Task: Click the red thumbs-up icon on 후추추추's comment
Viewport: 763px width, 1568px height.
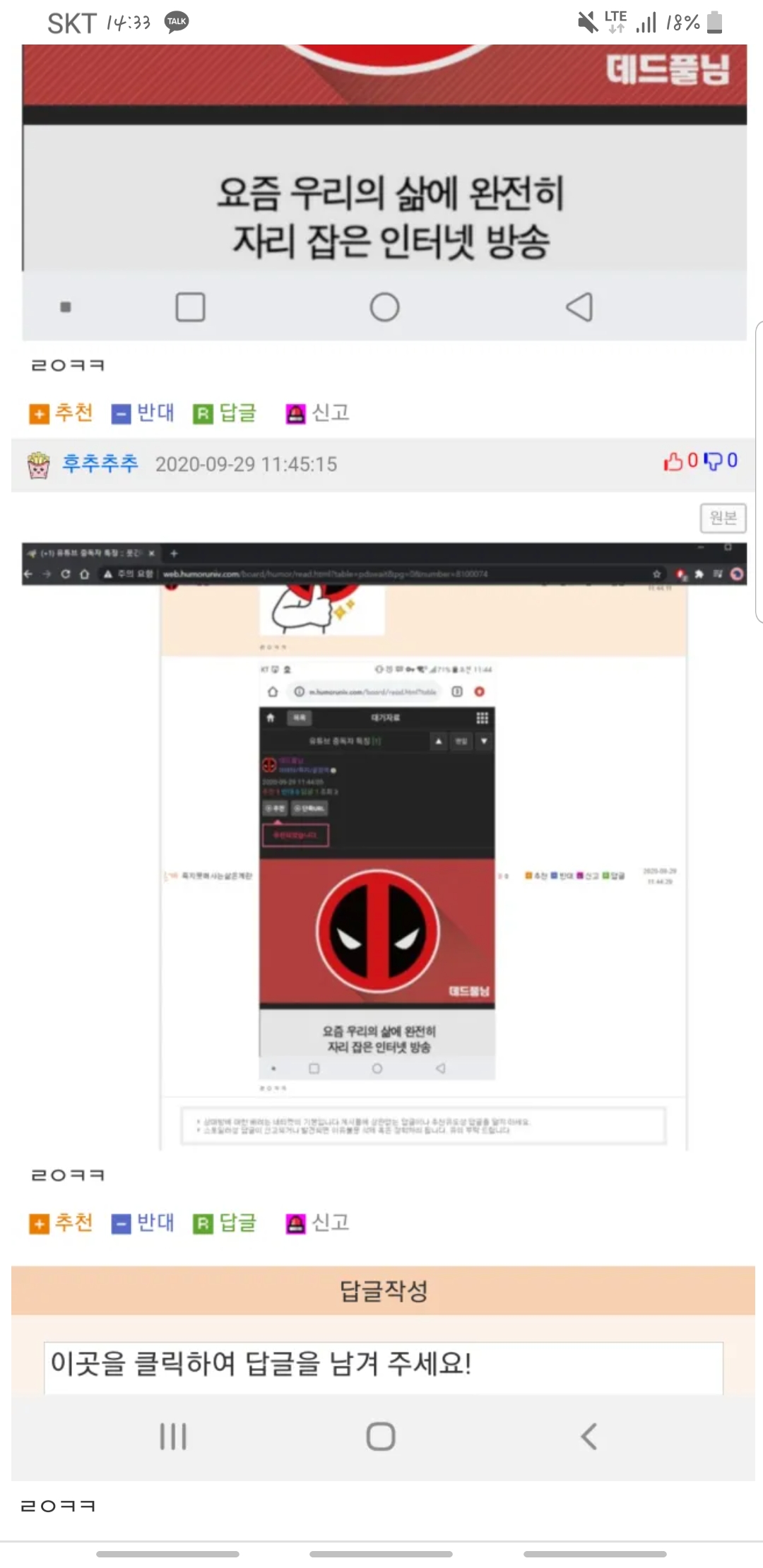Action: pyautogui.click(x=673, y=461)
